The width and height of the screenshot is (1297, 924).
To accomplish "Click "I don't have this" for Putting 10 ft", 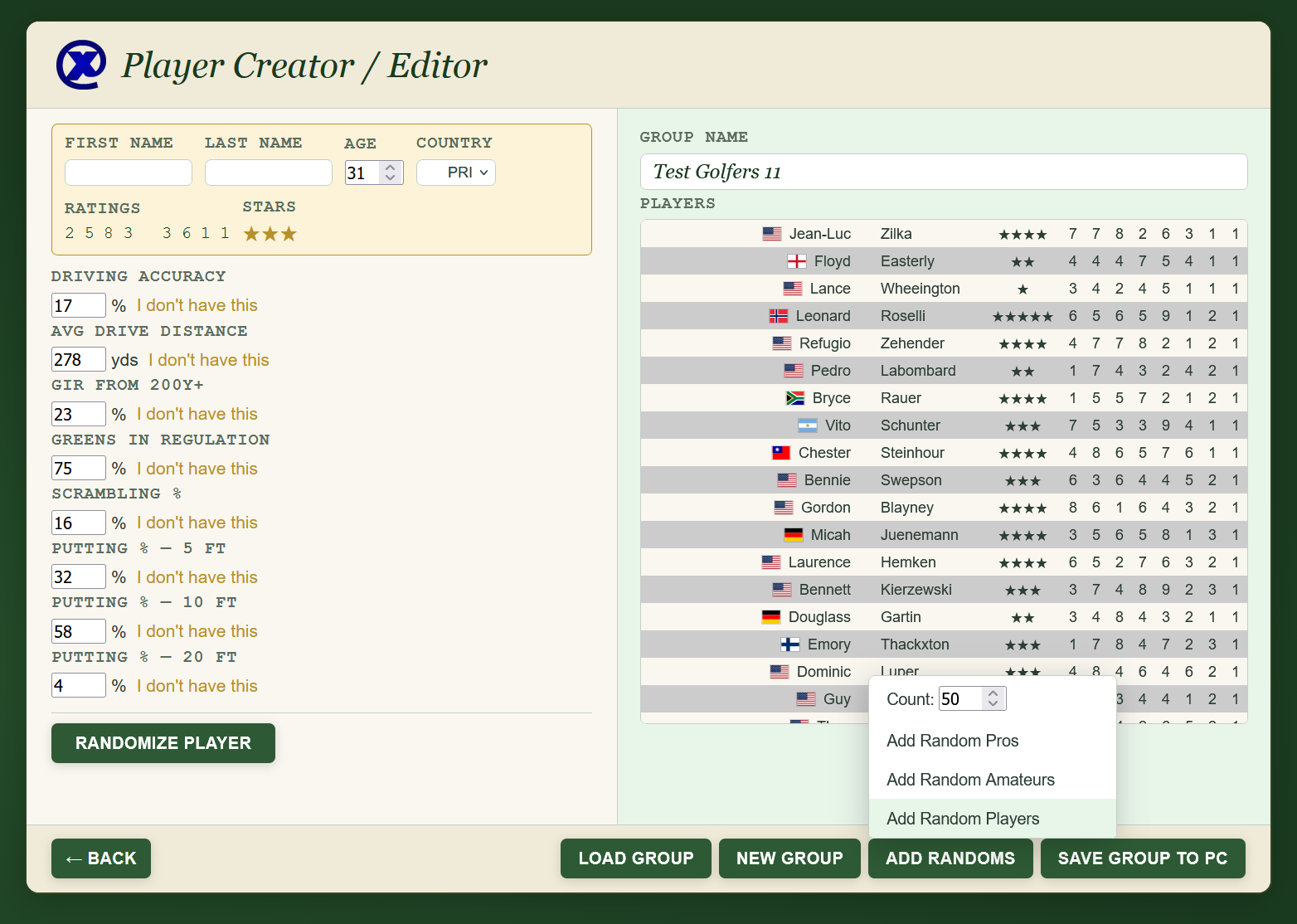I will click(197, 631).
